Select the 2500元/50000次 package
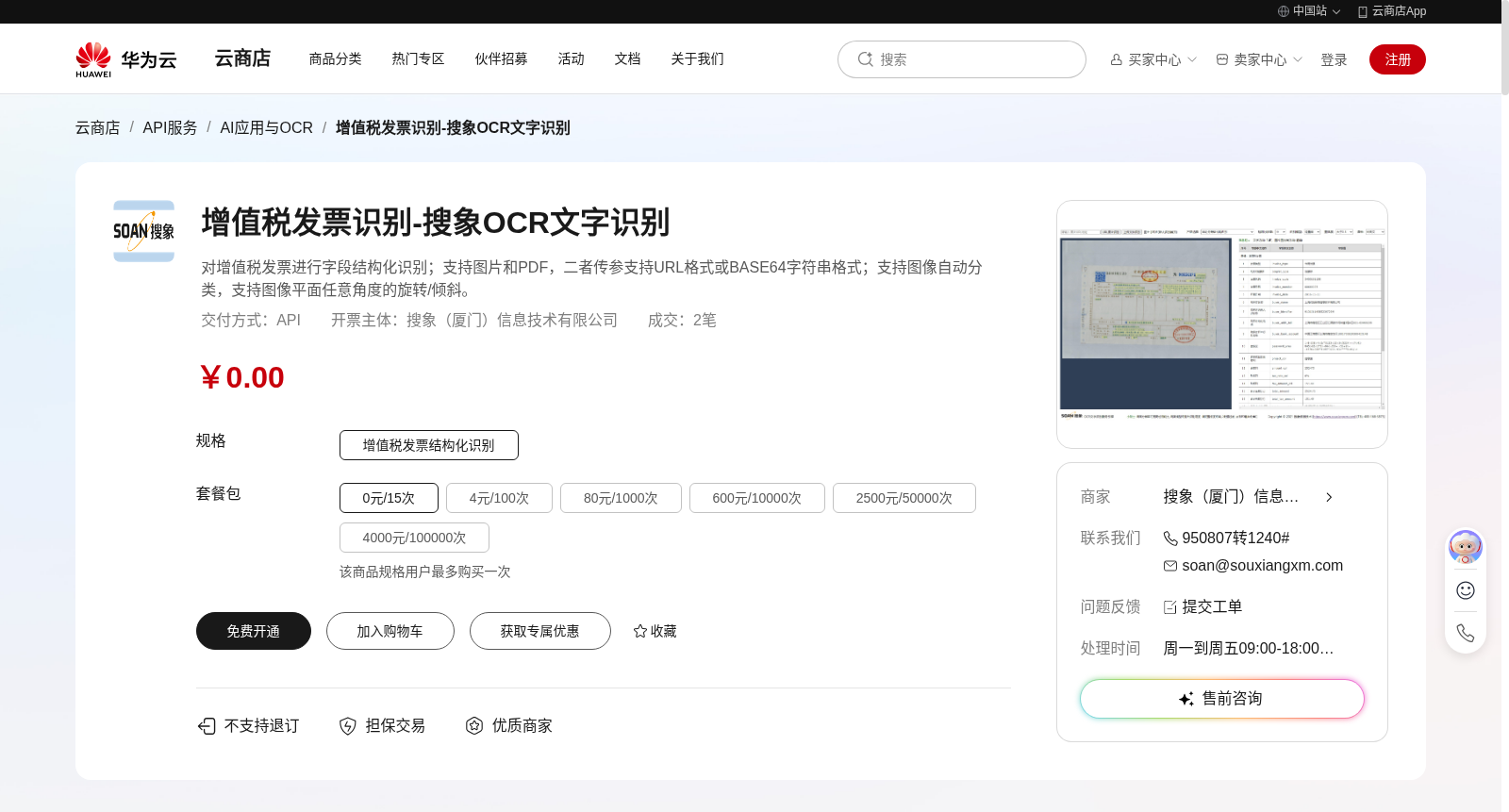The image size is (1509, 812). pyautogui.click(x=904, y=498)
